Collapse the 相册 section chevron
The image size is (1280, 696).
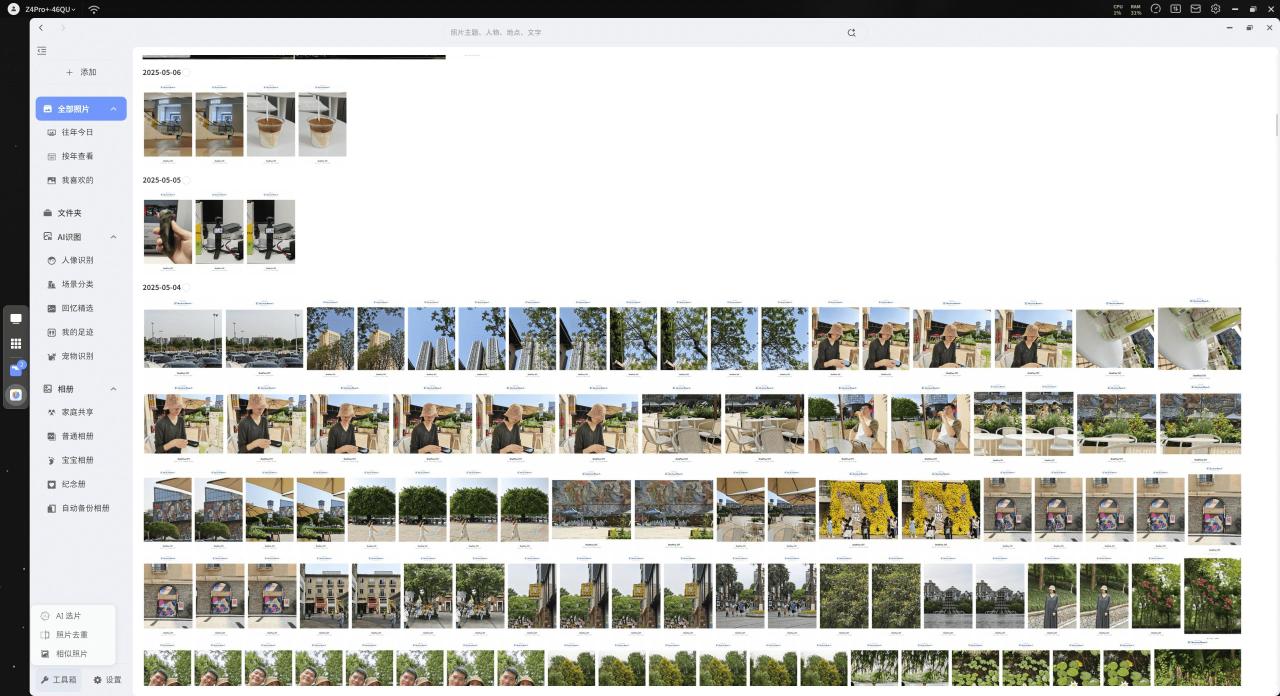[x=113, y=389]
